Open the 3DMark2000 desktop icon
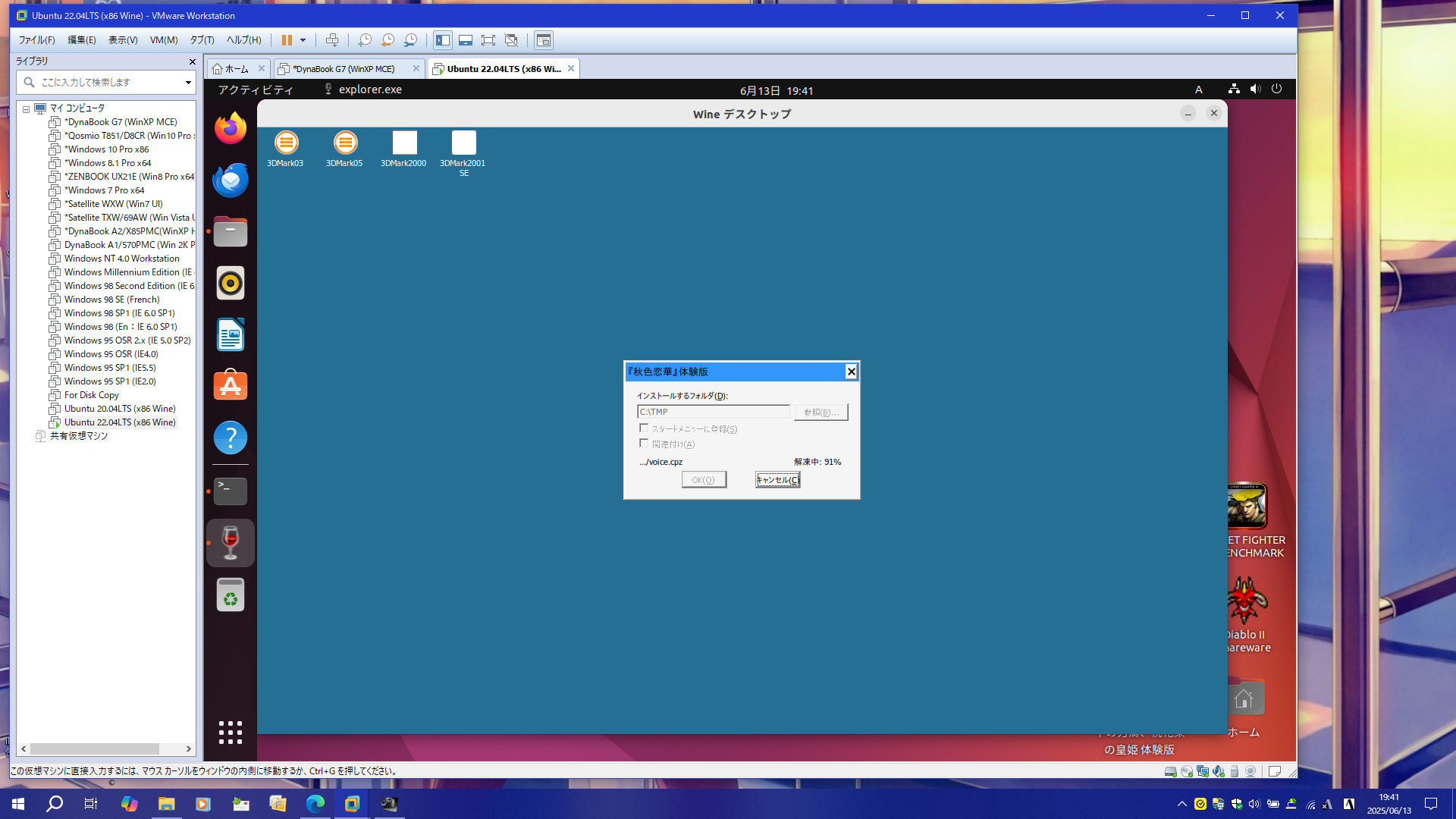Viewport: 1456px width, 819px height. tap(403, 149)
